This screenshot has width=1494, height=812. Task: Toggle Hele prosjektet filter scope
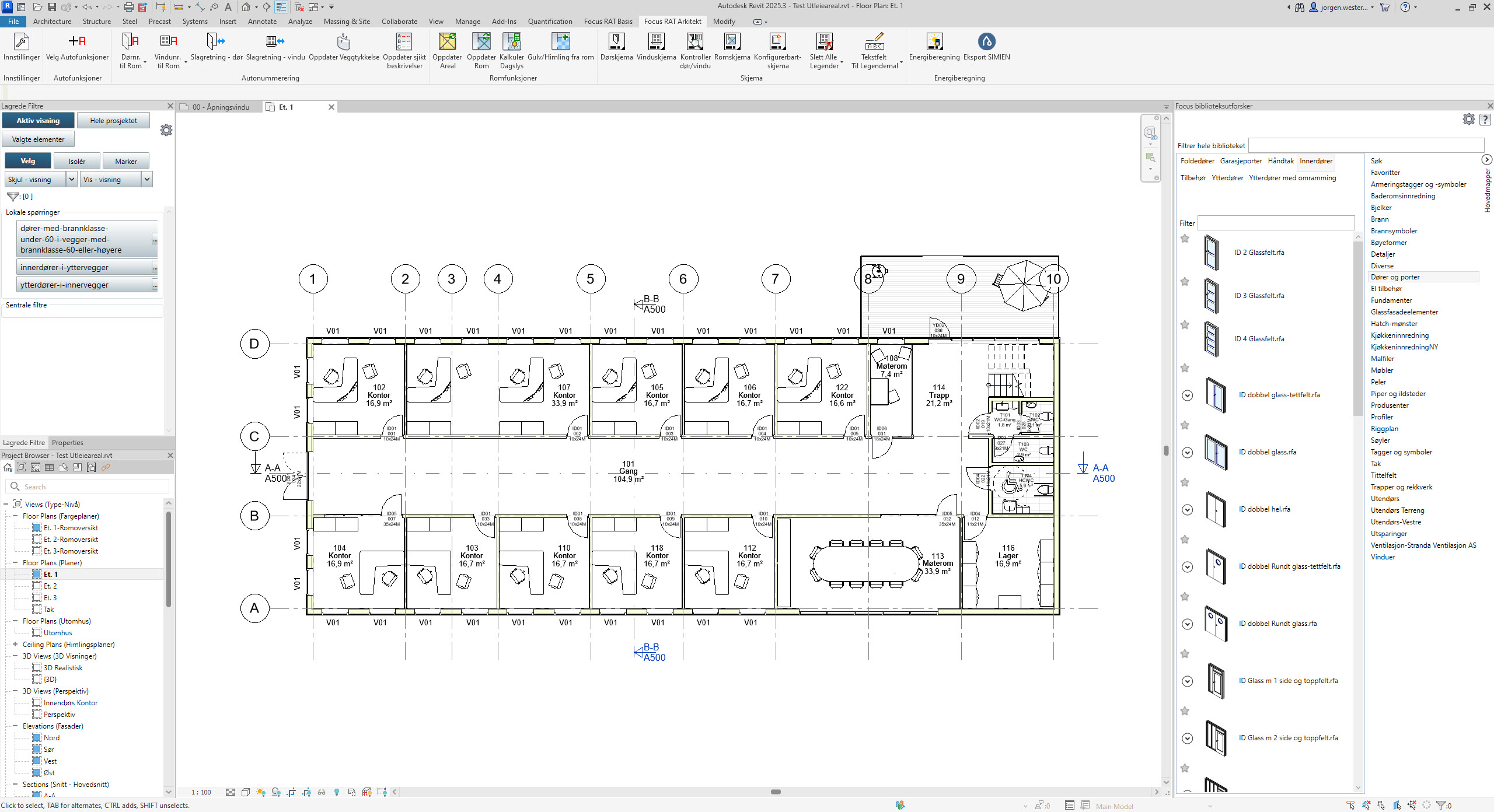(x=113, y=120)
